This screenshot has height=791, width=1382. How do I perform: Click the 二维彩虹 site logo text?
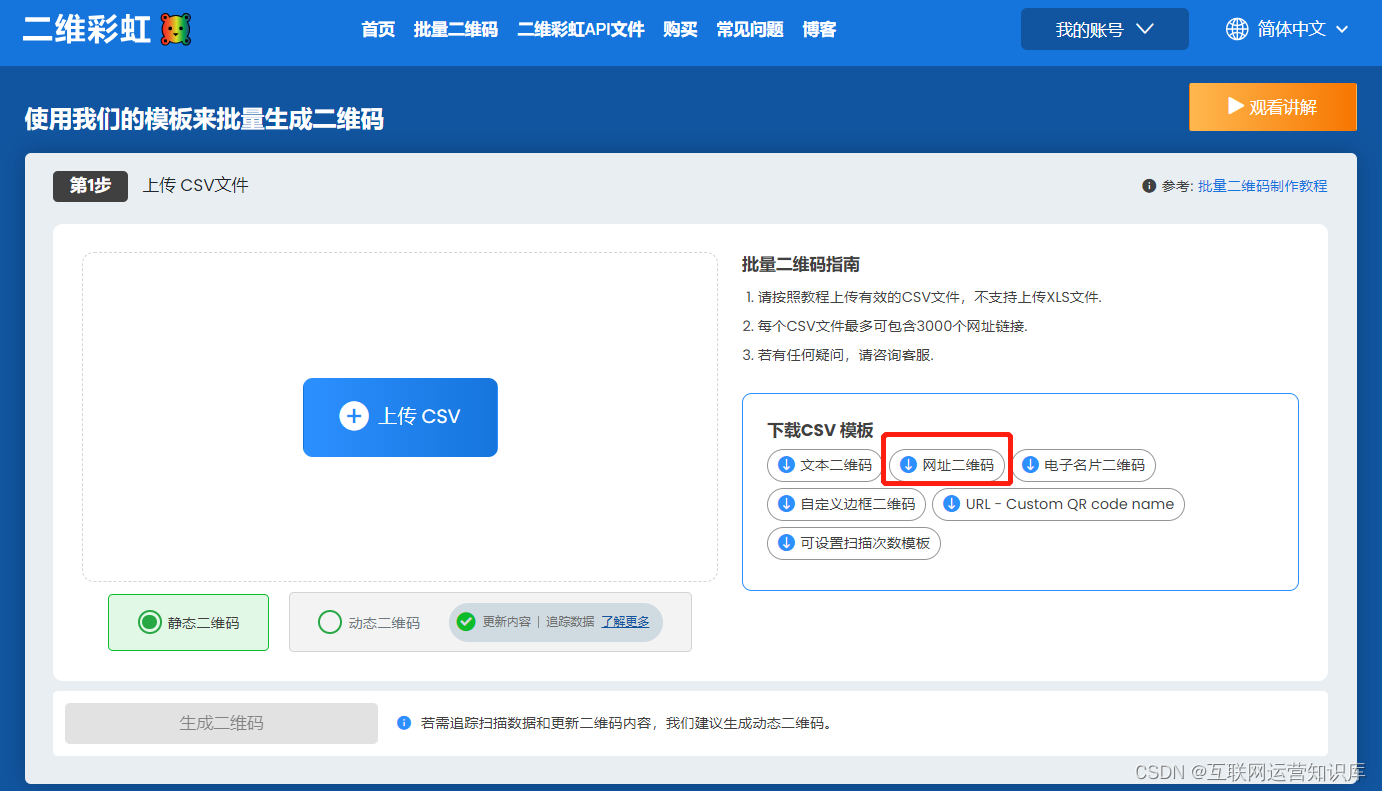(86, 29)
